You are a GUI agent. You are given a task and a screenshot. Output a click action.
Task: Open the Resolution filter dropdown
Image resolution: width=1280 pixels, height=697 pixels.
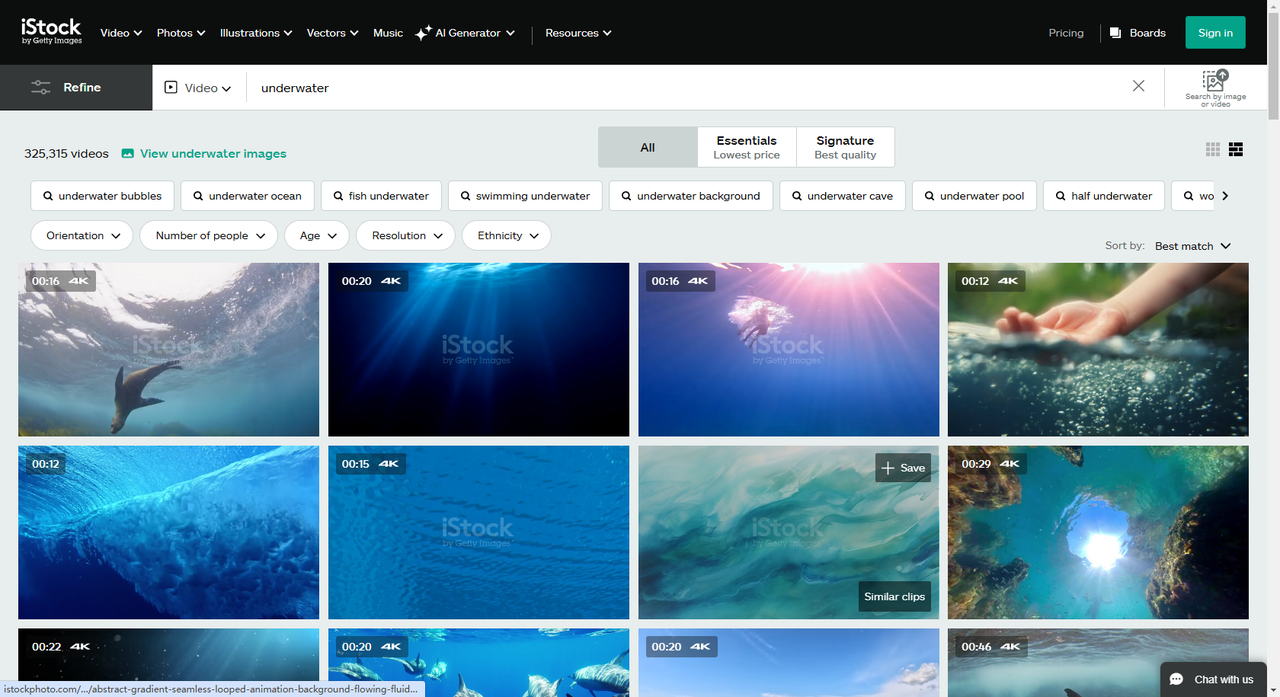click(406, 236)
